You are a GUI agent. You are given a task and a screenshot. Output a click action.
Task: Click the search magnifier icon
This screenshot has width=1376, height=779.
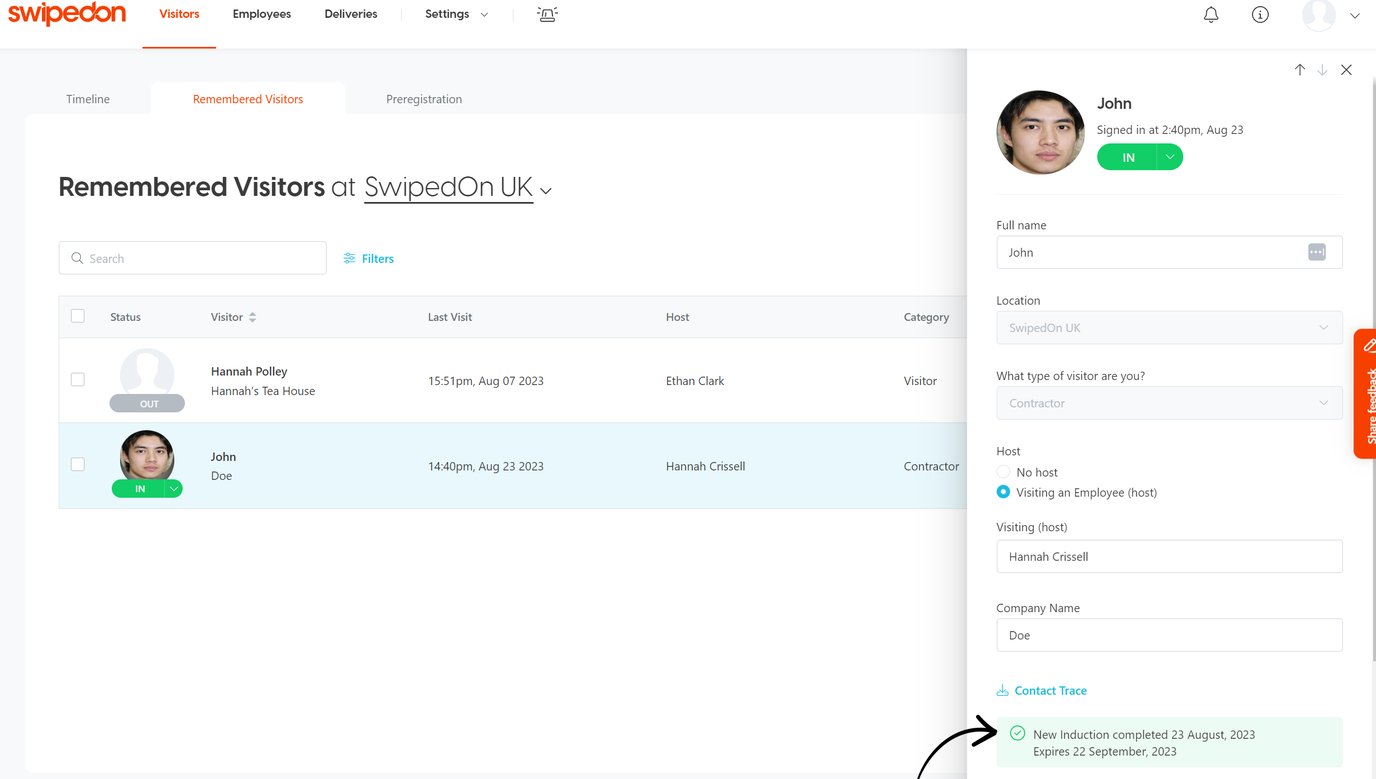tap(77, 258)
